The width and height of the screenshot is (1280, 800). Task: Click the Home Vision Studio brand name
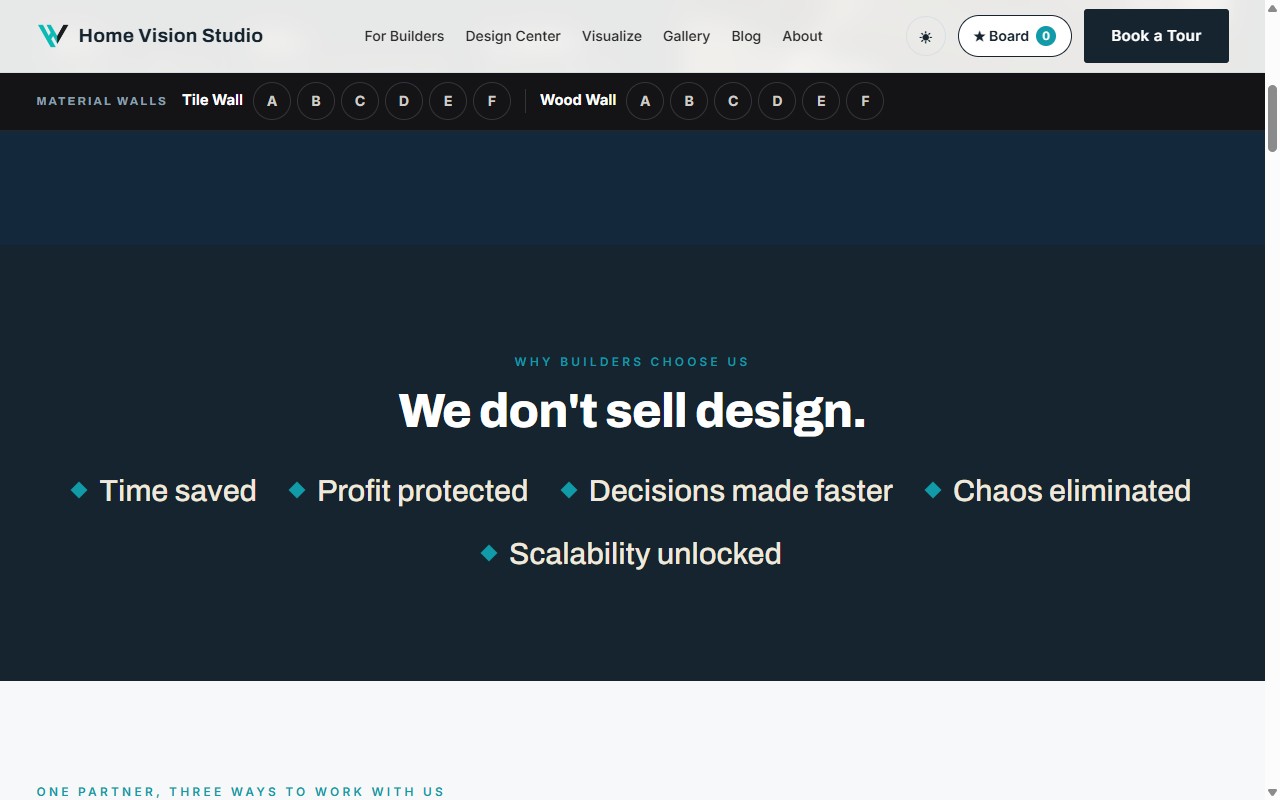[x=171, y=36]
